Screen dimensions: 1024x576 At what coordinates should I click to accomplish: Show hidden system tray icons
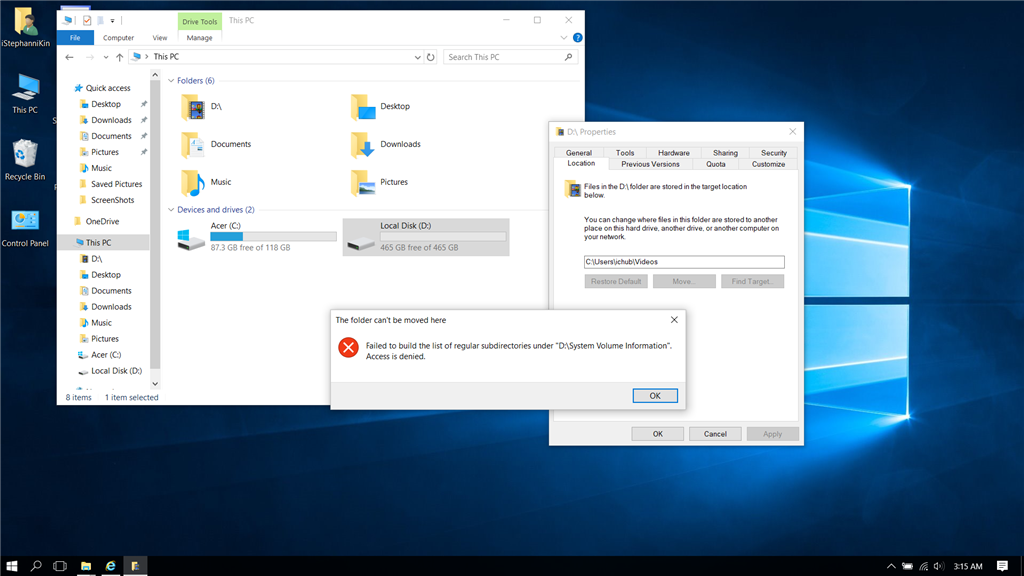tap(891, 566)
